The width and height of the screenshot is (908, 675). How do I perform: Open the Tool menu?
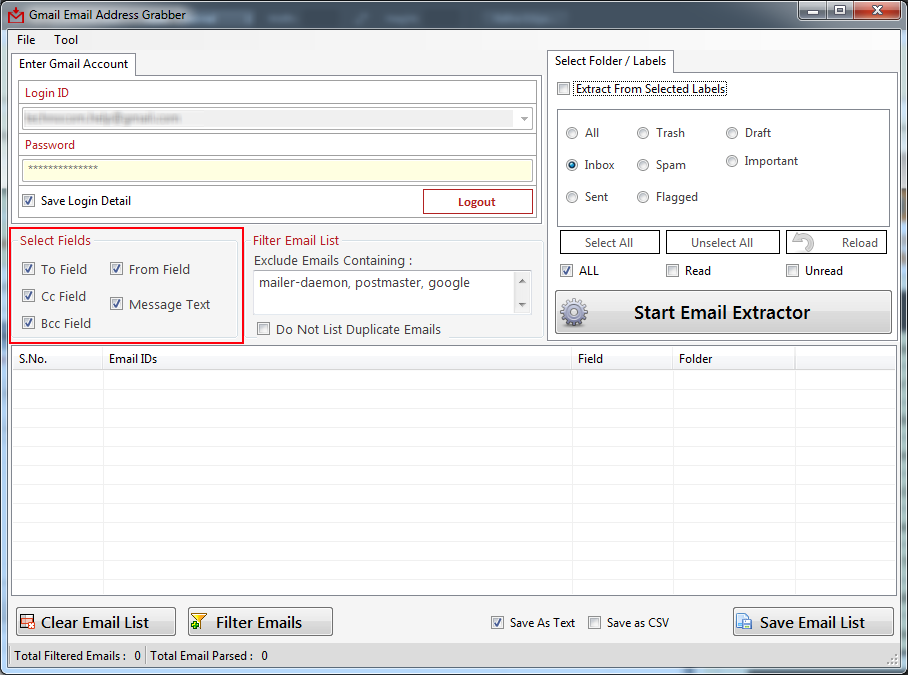click(x=66, y=40)
